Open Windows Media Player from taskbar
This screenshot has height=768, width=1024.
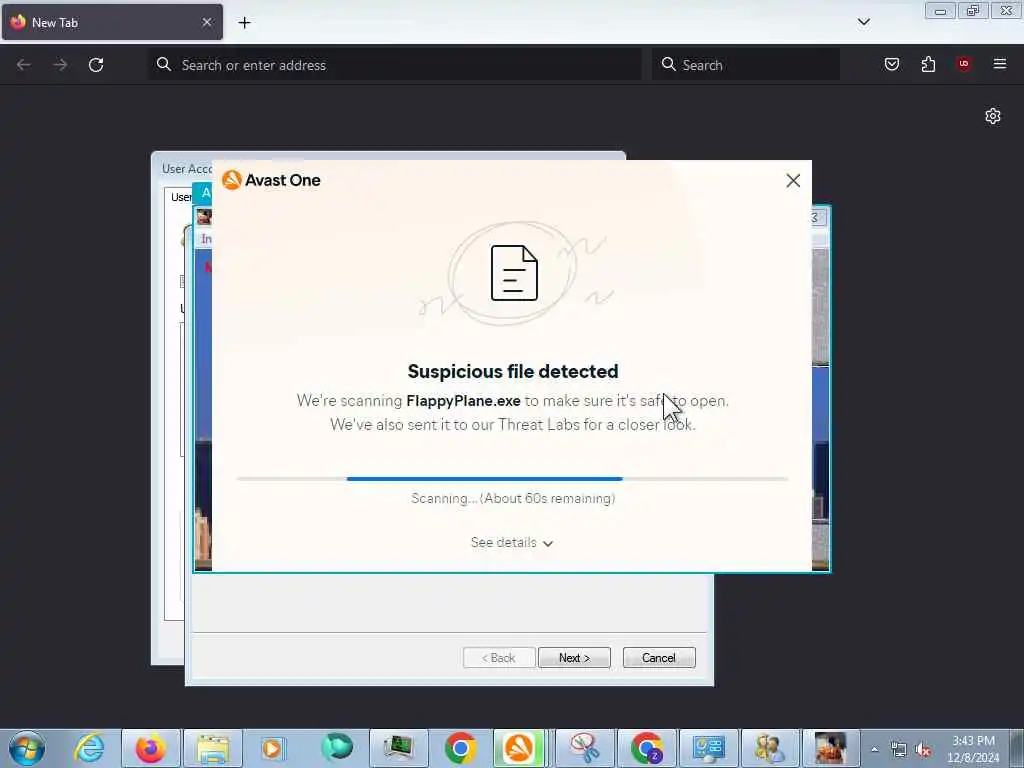coord(272,748)
